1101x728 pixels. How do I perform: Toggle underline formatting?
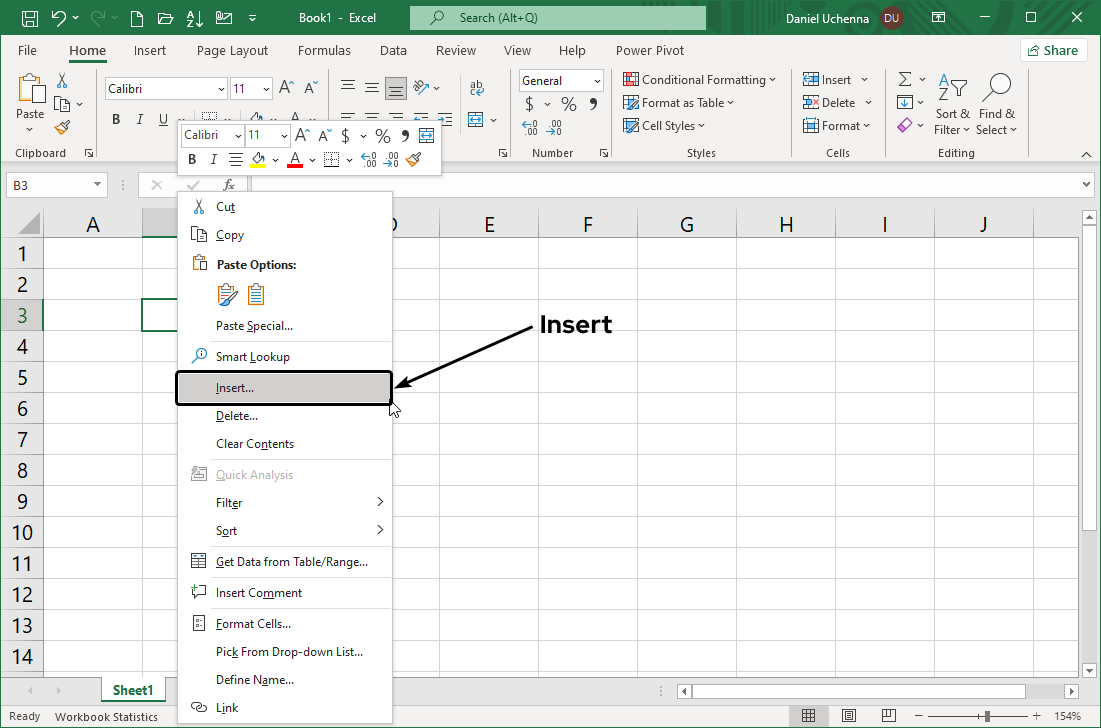click(161, 119)
